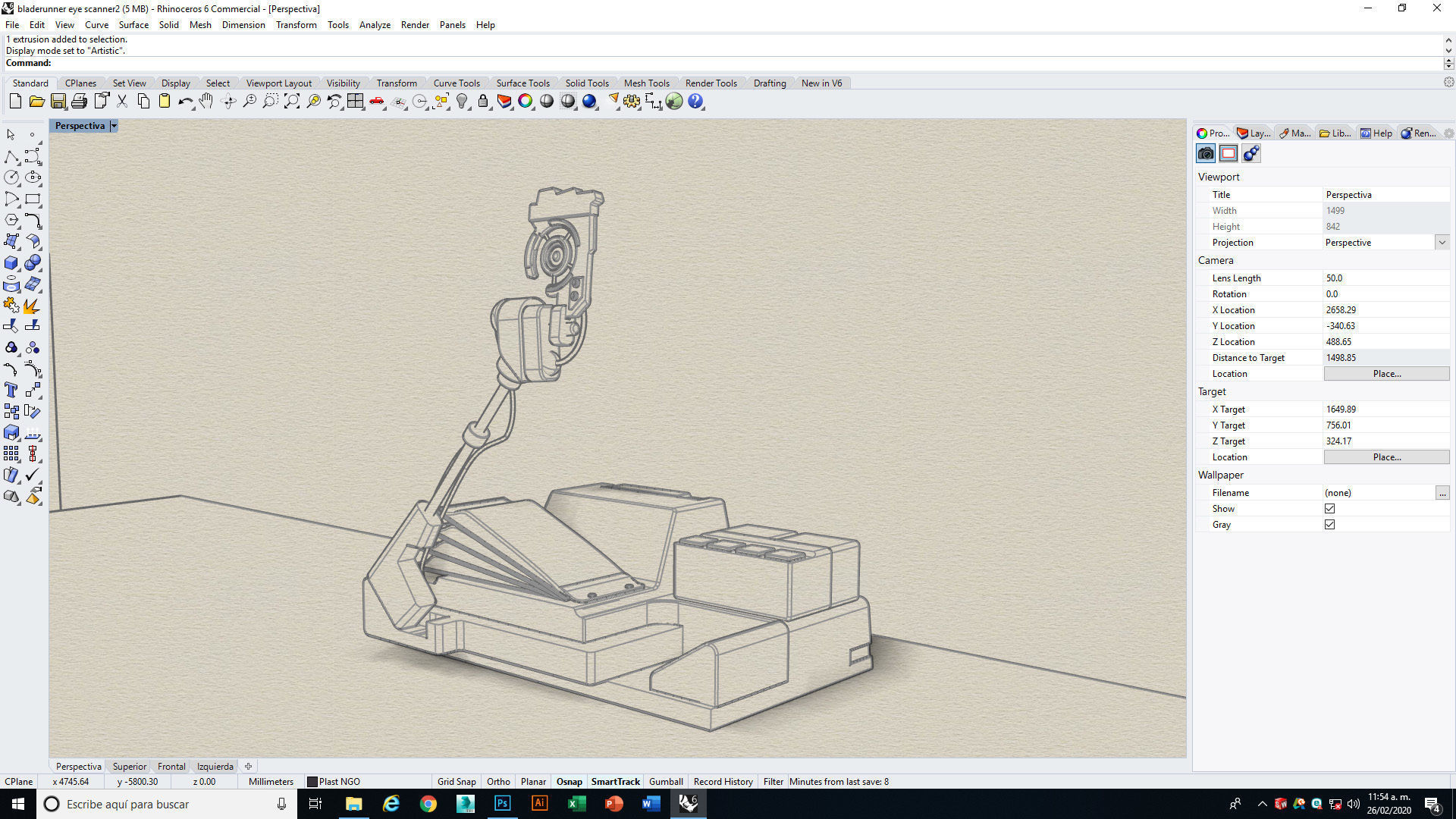Toggle Grid Snap in status bar
Viewport: 1456px width, 819px height.
(x=457, y=782)
